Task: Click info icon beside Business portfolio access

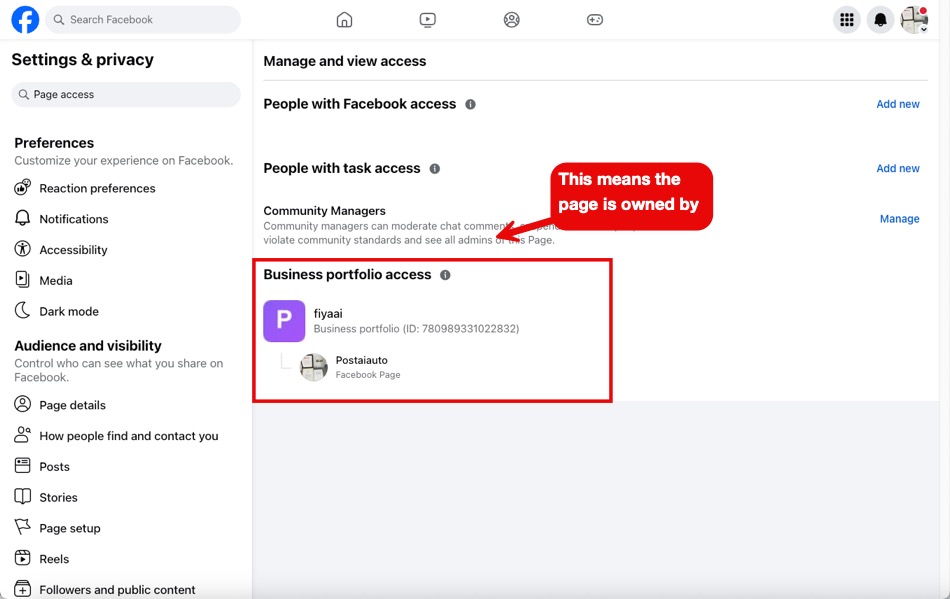Action: click(x=445, y=275)
